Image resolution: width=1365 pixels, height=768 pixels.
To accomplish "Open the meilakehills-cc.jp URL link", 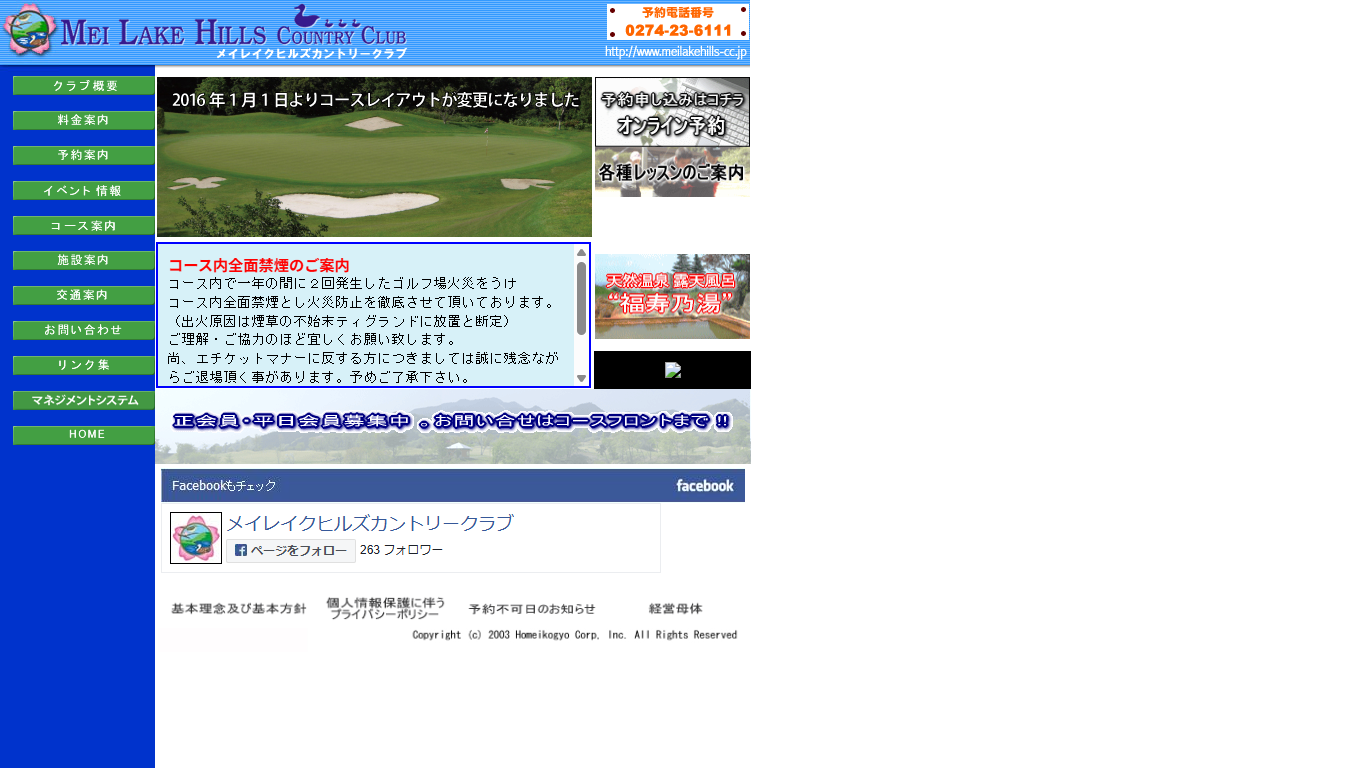I will coord(676,52).
